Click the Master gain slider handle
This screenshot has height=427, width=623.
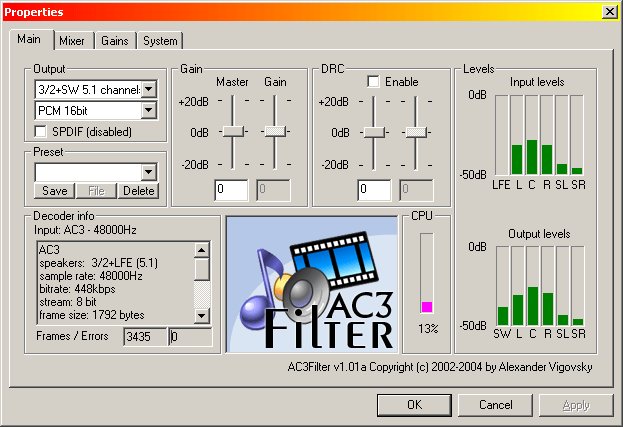pos(233,131)
